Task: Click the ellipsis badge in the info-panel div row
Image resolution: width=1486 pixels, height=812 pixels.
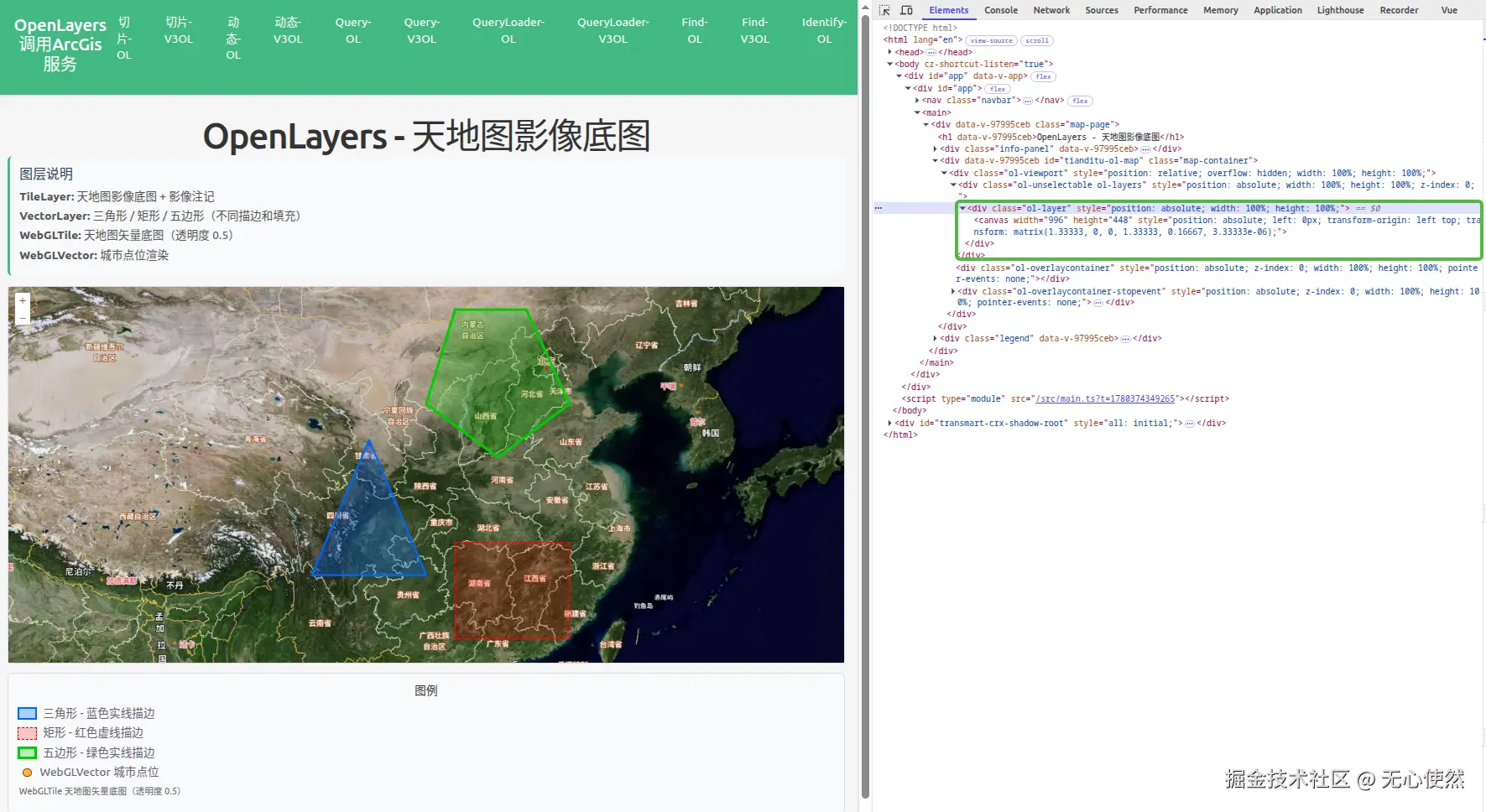Action: [x=1145, y=149]
